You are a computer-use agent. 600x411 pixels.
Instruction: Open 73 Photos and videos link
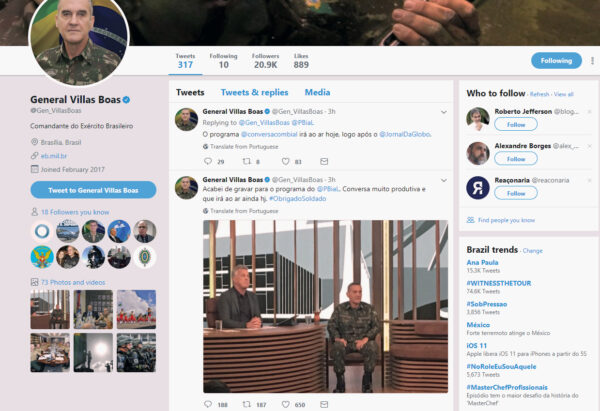pos(73,282)
